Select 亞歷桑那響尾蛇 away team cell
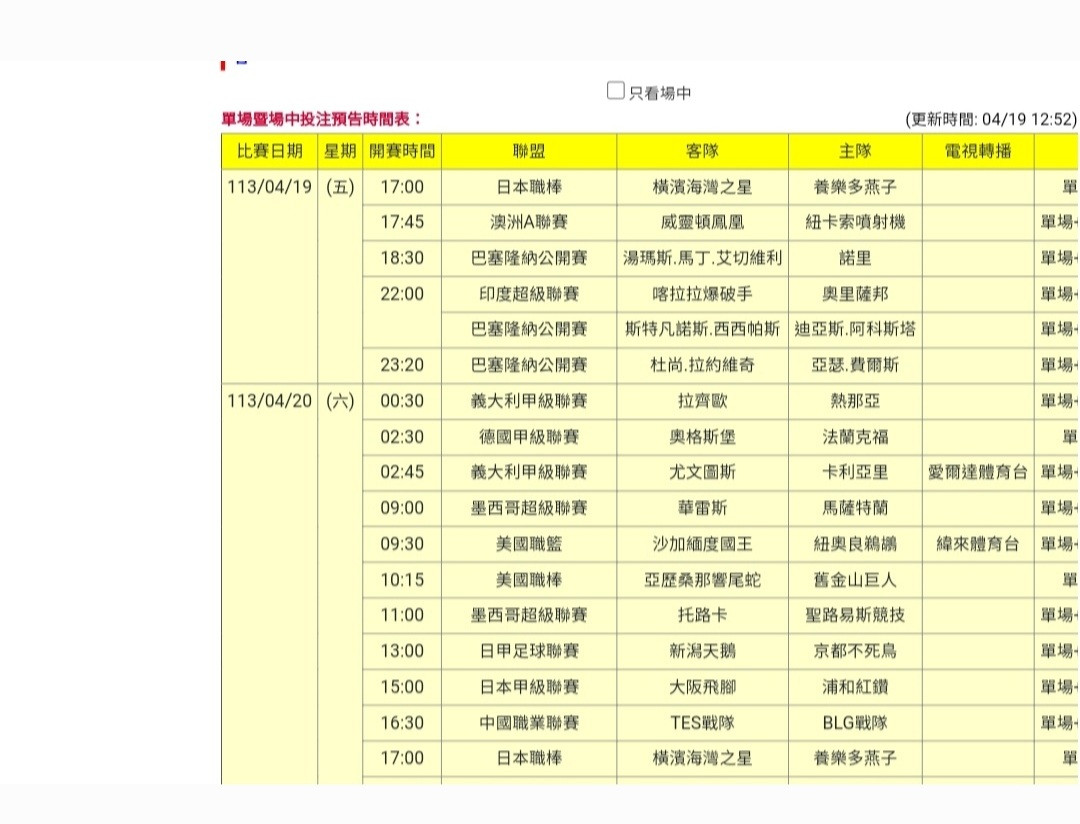The height and width of the screenshot is (824, 1080). pyautogui.click(x=703, y=579)
